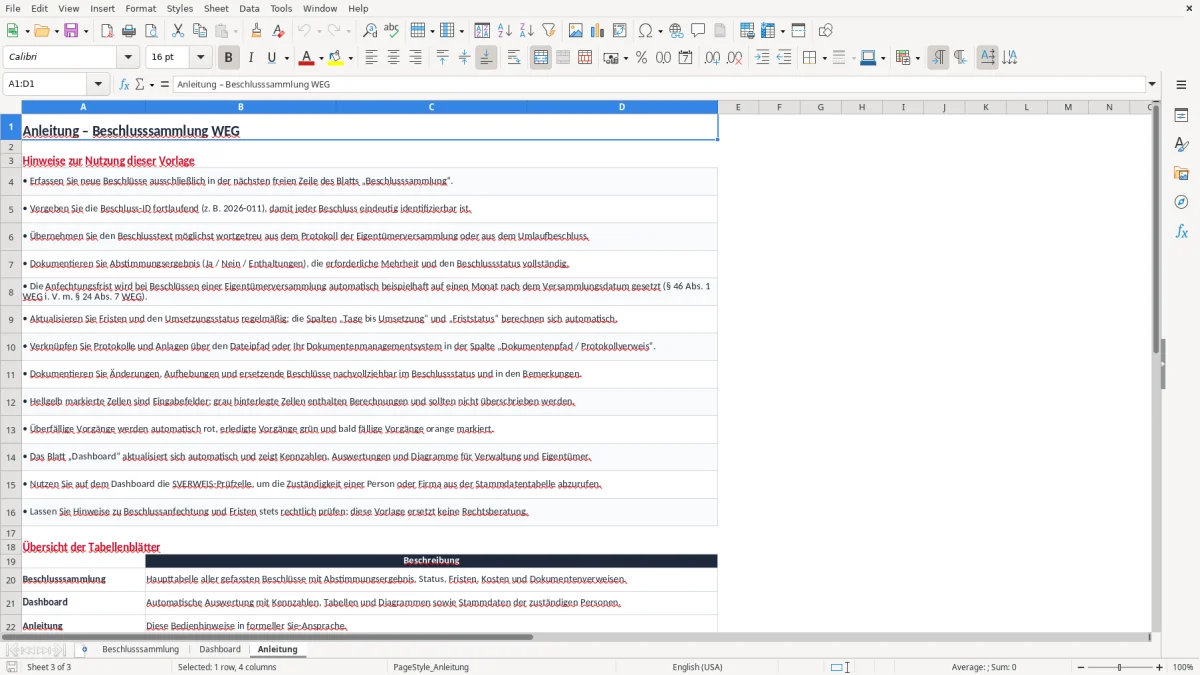The width and height of the screenshot is (1200, 675).
Task: Open the Data menu
Action: [x=249, y=8]
